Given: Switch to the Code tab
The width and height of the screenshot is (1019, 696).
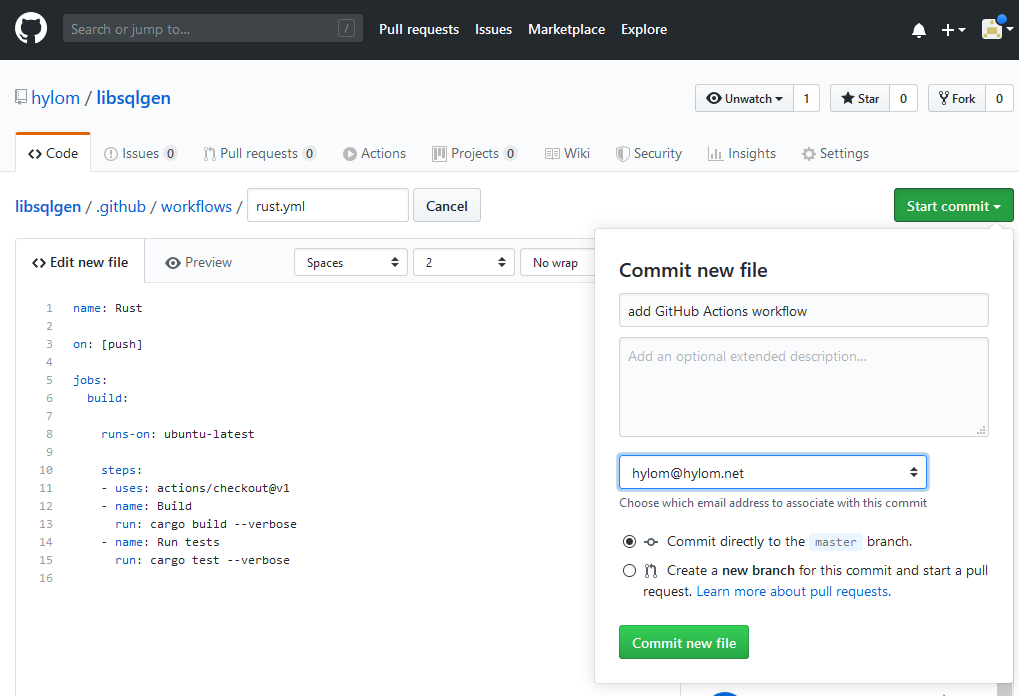Looking at the screenshot, I should click(x=53, y=153).
